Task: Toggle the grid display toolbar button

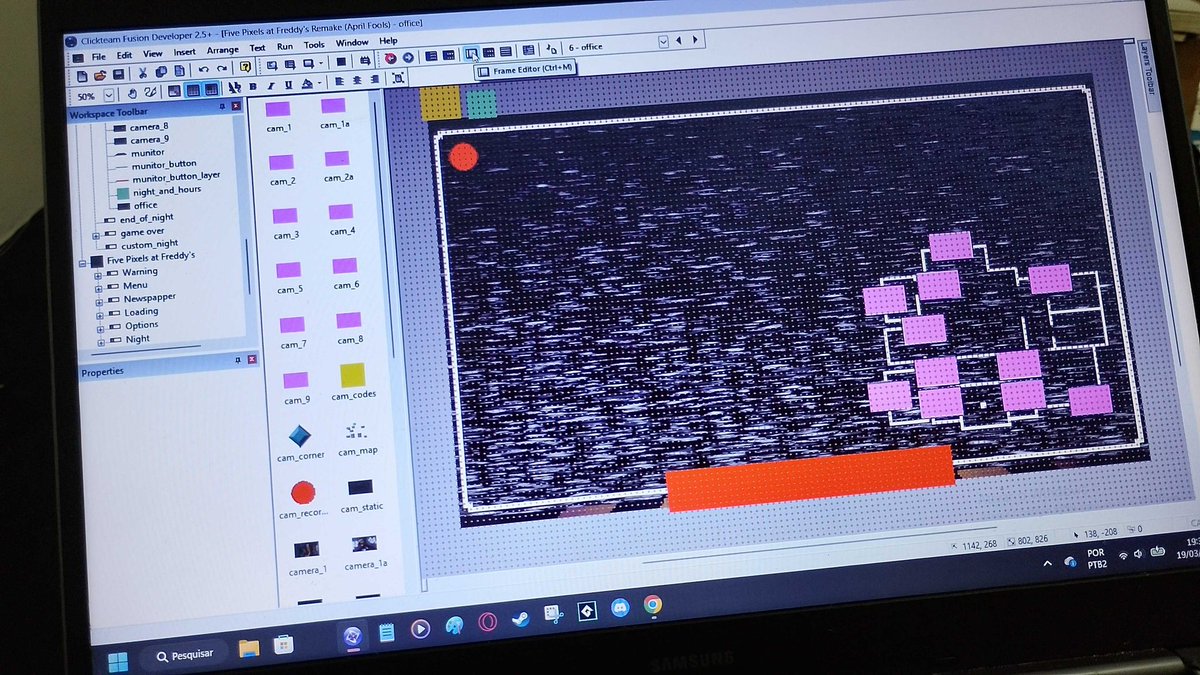Action: (193, 90)
